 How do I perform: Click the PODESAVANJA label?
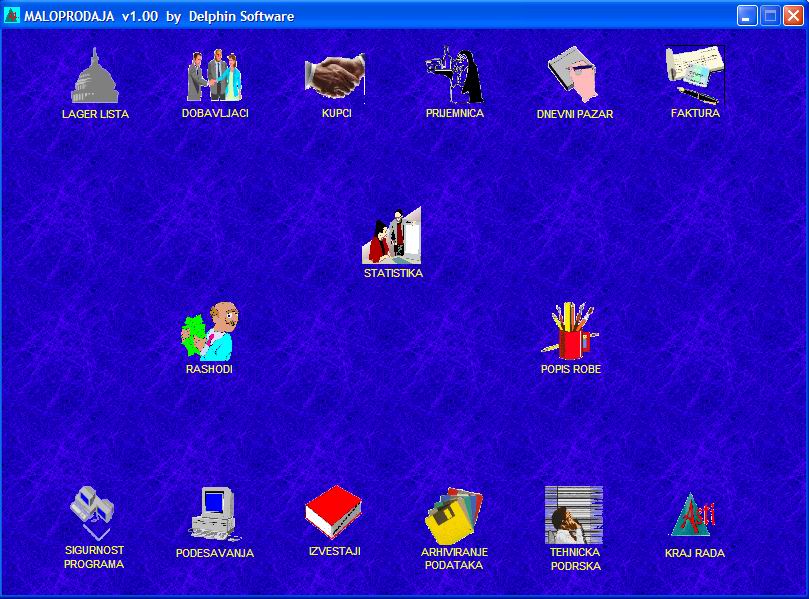pyautogui.click(x=215, y=553)
